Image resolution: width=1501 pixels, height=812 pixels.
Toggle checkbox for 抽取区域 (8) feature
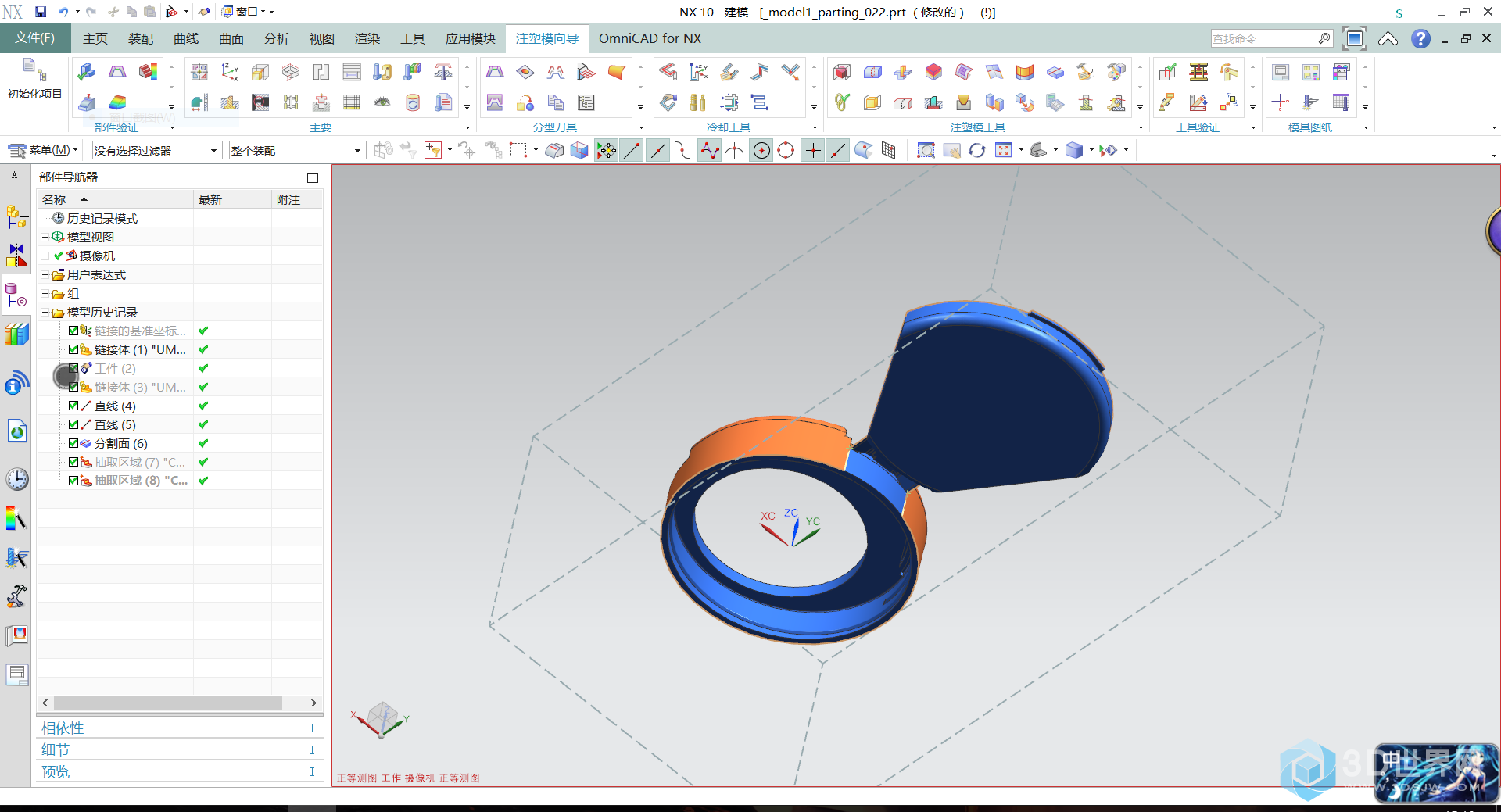73,481
